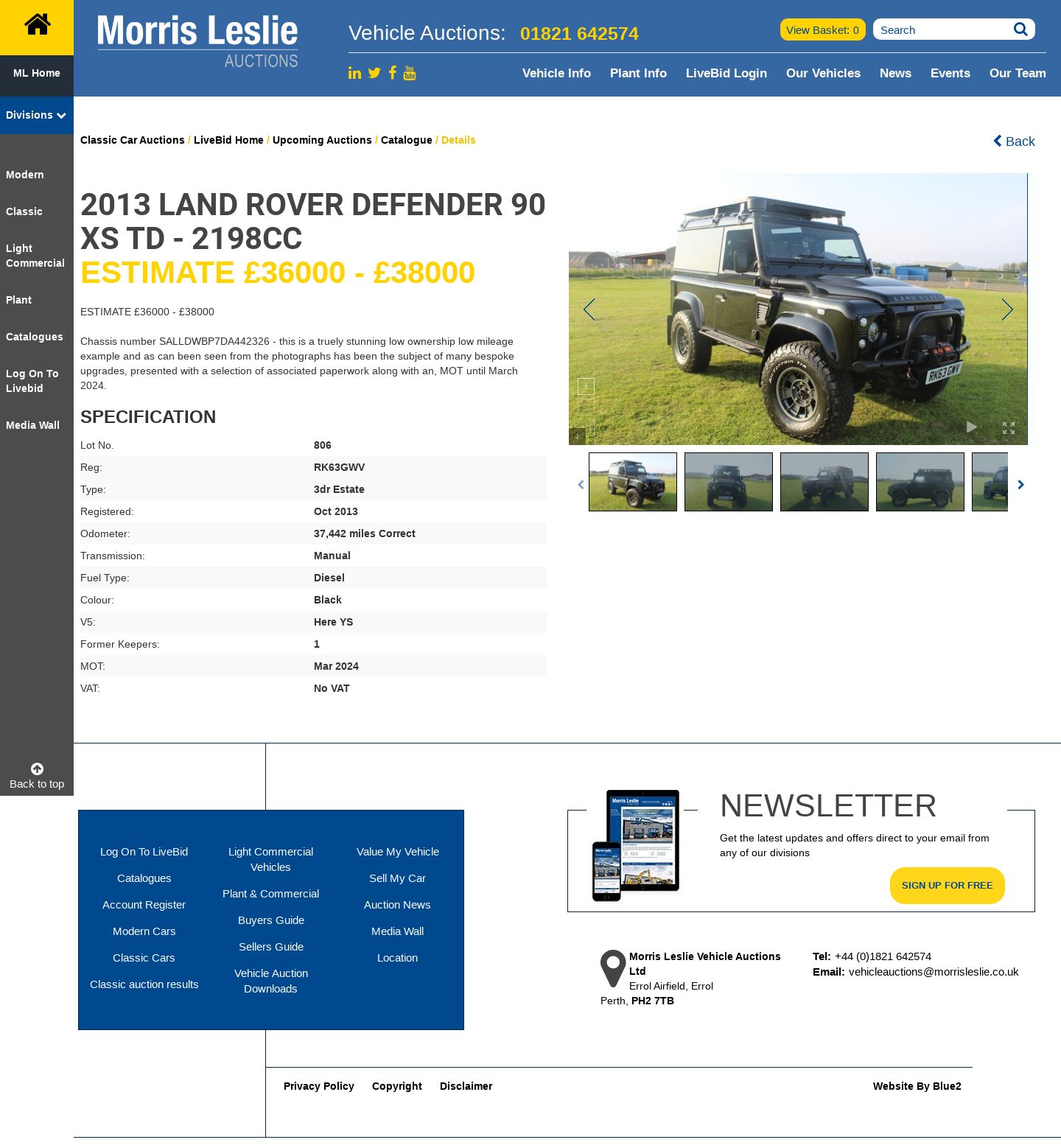Screen dimensions: 1061x1148
Task: Select Classic in the sidebar
Action: pyautogui.click(x=24, y=211)
